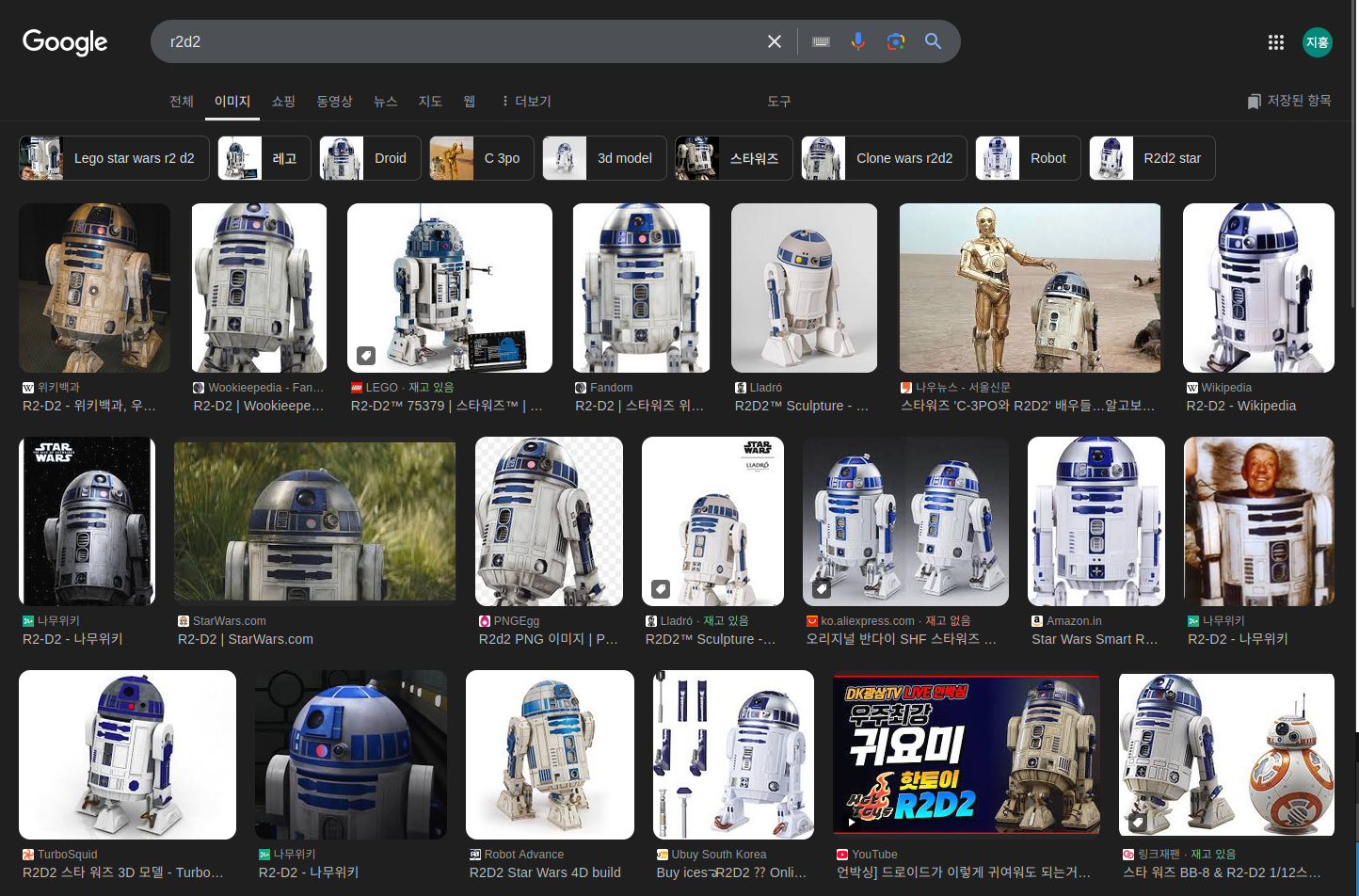Click tag badge on BB-8 and R2-D2 image
Screen dimensions: 1359x896
point(1138,823)
